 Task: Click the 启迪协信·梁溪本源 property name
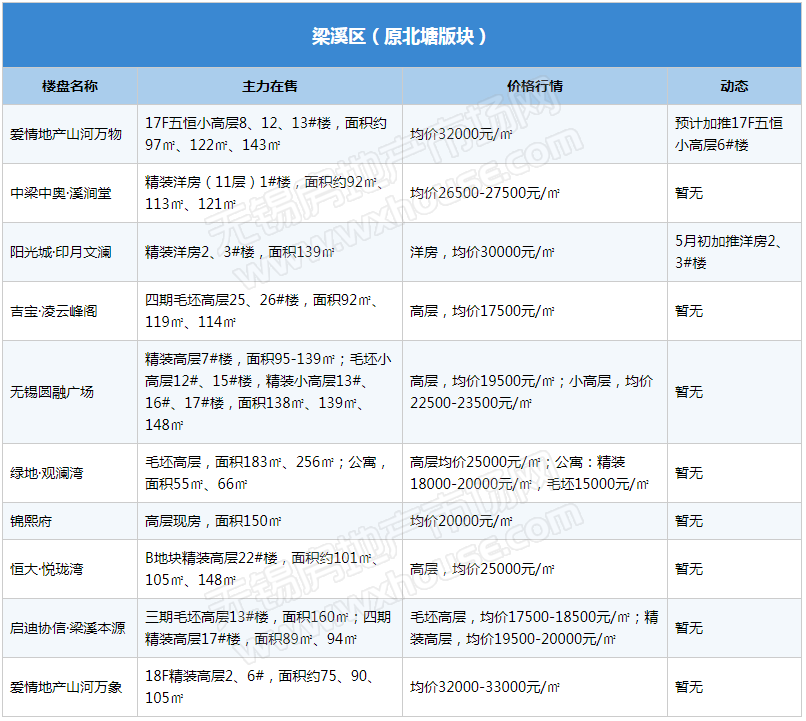pos(68,628)
